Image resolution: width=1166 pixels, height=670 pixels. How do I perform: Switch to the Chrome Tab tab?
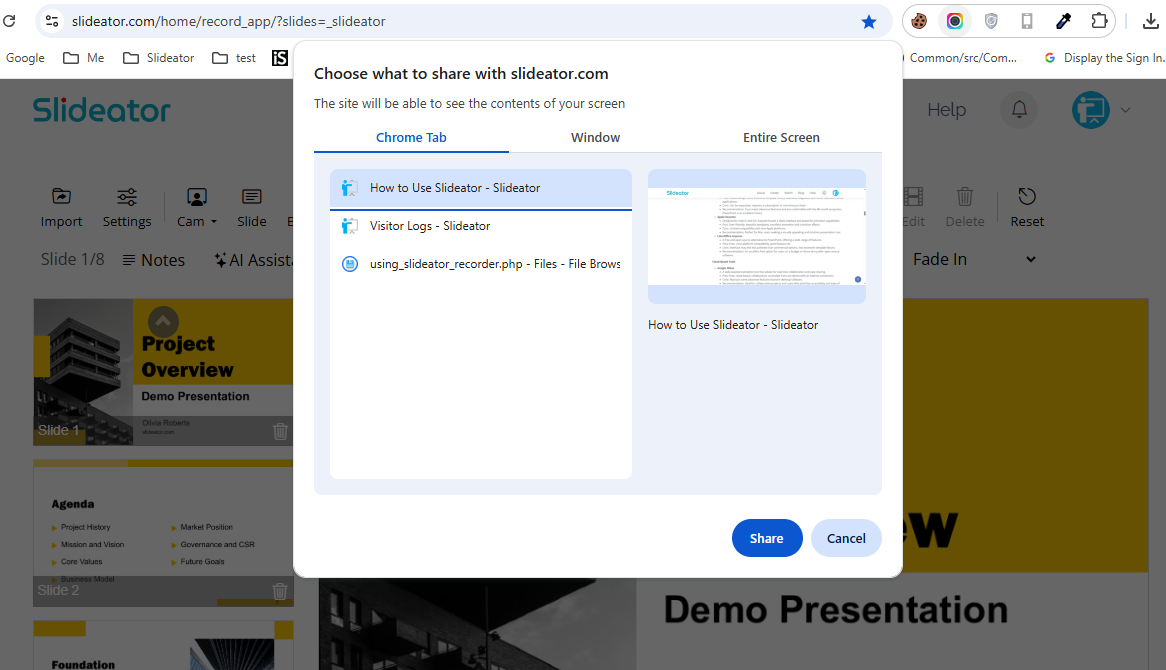[x=411, y=138]
